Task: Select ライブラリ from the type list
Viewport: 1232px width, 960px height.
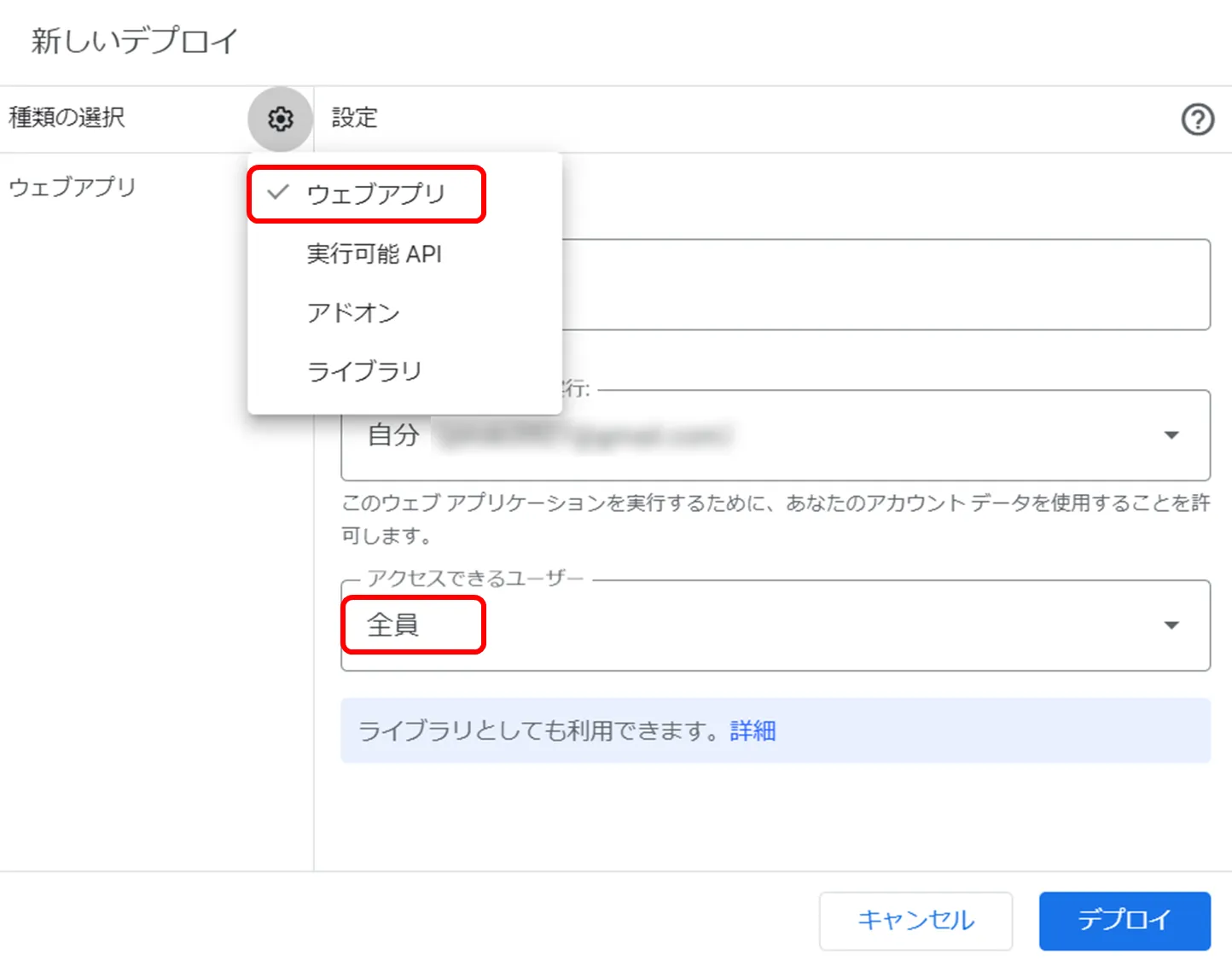Action: coord(404,371)
